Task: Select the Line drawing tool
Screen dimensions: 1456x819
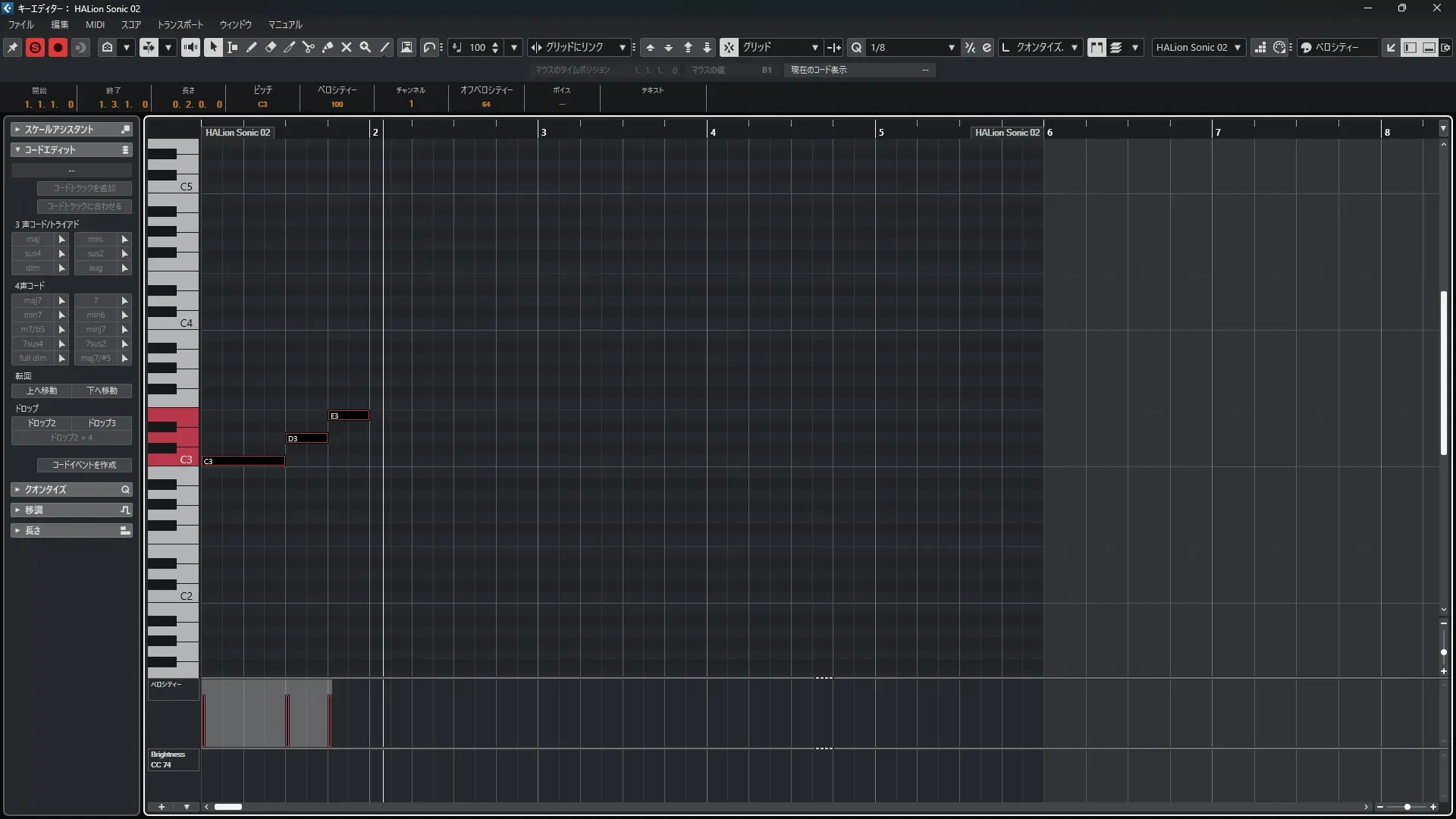Action: point(385,47)
